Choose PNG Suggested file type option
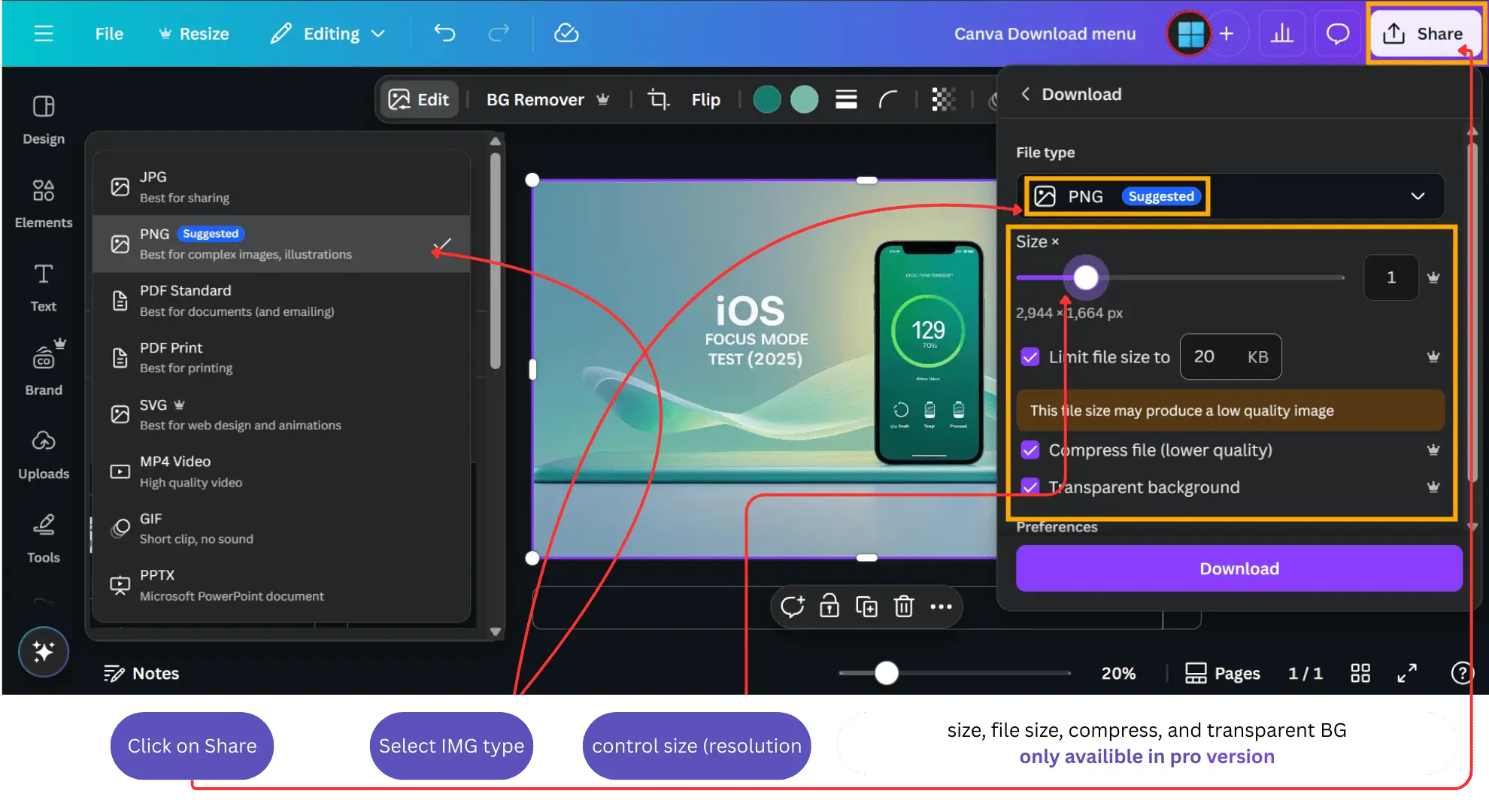The height and width of the screenshot is (812, 1489). click(281, 244)
